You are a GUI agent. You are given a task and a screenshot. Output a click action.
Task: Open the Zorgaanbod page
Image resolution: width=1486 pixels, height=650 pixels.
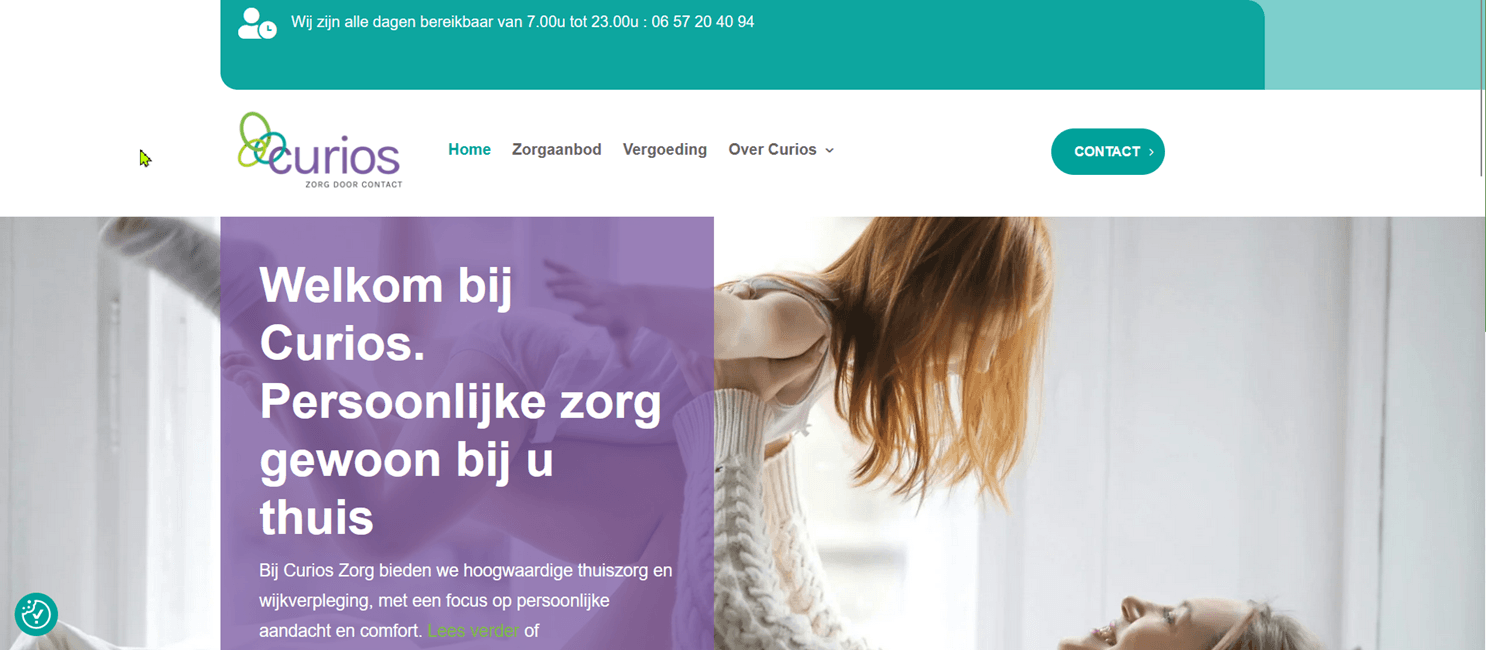click(x=556, y=150)
